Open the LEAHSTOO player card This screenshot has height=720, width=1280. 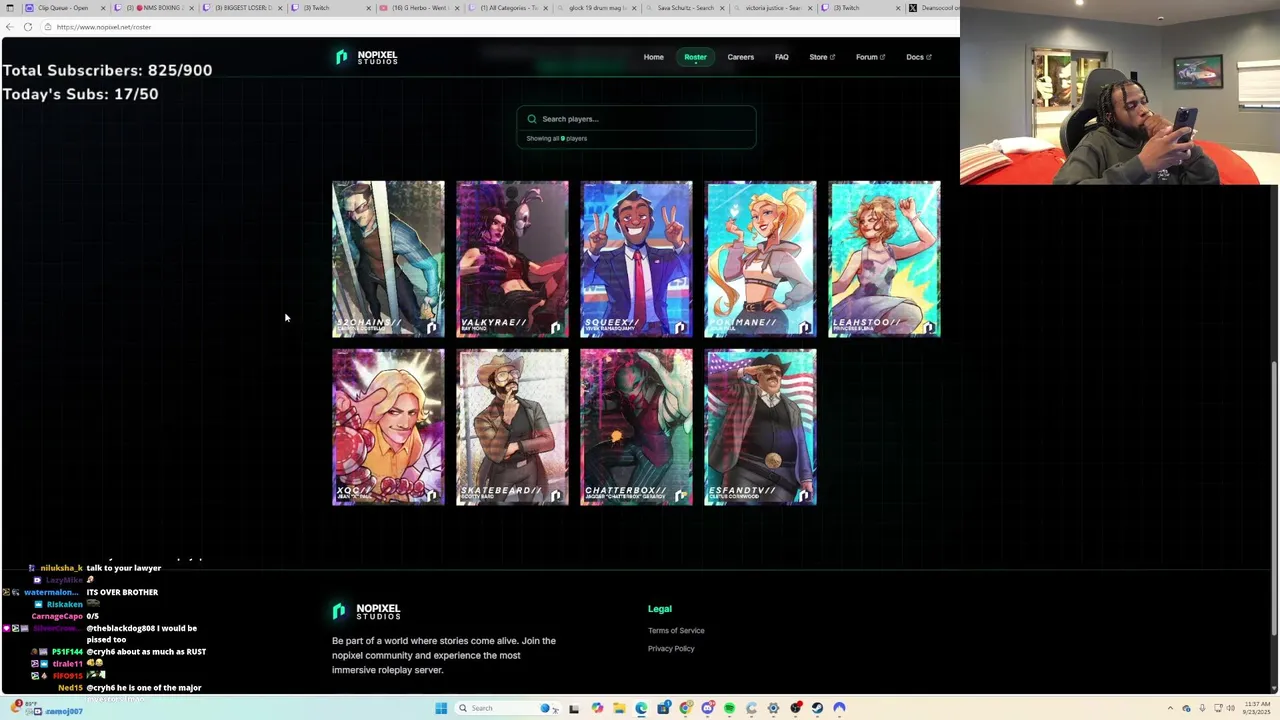click(884, 259)
